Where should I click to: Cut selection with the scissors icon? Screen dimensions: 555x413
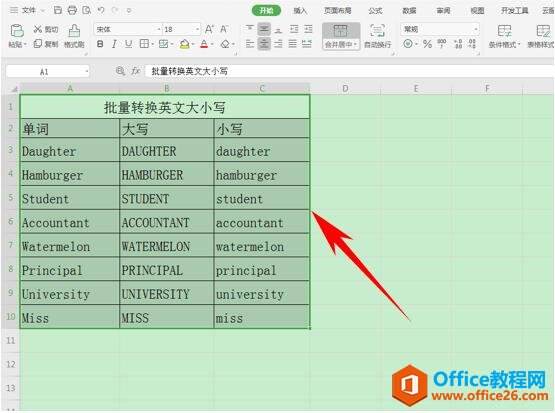[x=38, y=29]
